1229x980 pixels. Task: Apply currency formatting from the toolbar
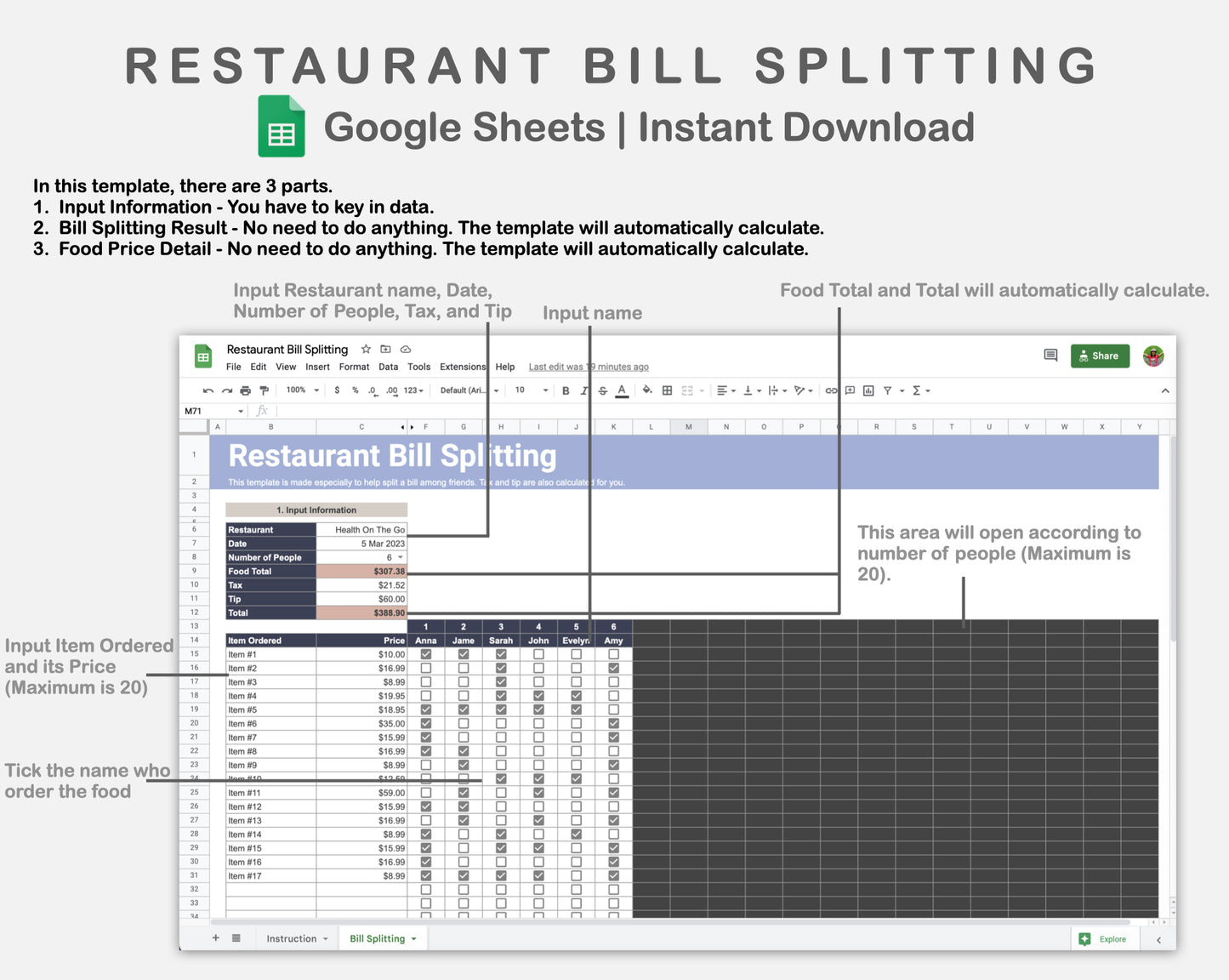[x=337, y=390]
